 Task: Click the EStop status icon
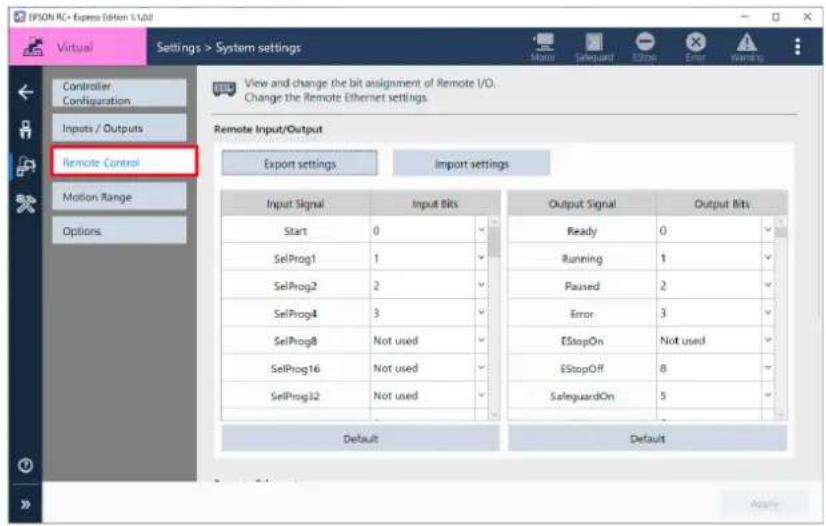tap(645, 47)
